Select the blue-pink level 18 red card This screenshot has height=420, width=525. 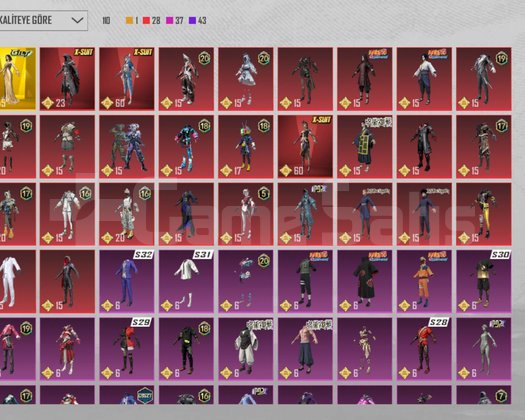186,146
